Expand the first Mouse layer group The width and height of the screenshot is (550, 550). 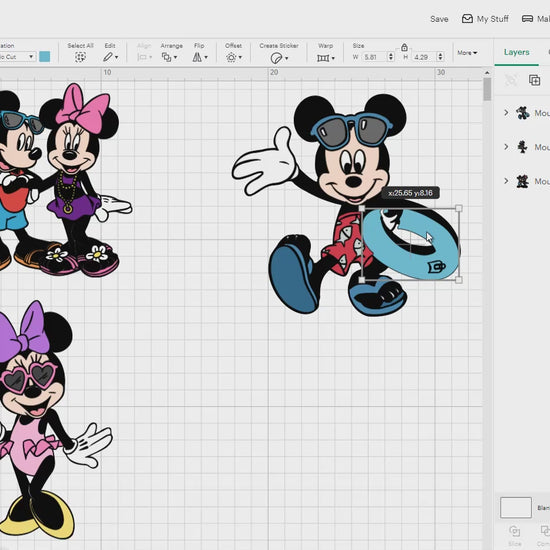pos(506,113)
